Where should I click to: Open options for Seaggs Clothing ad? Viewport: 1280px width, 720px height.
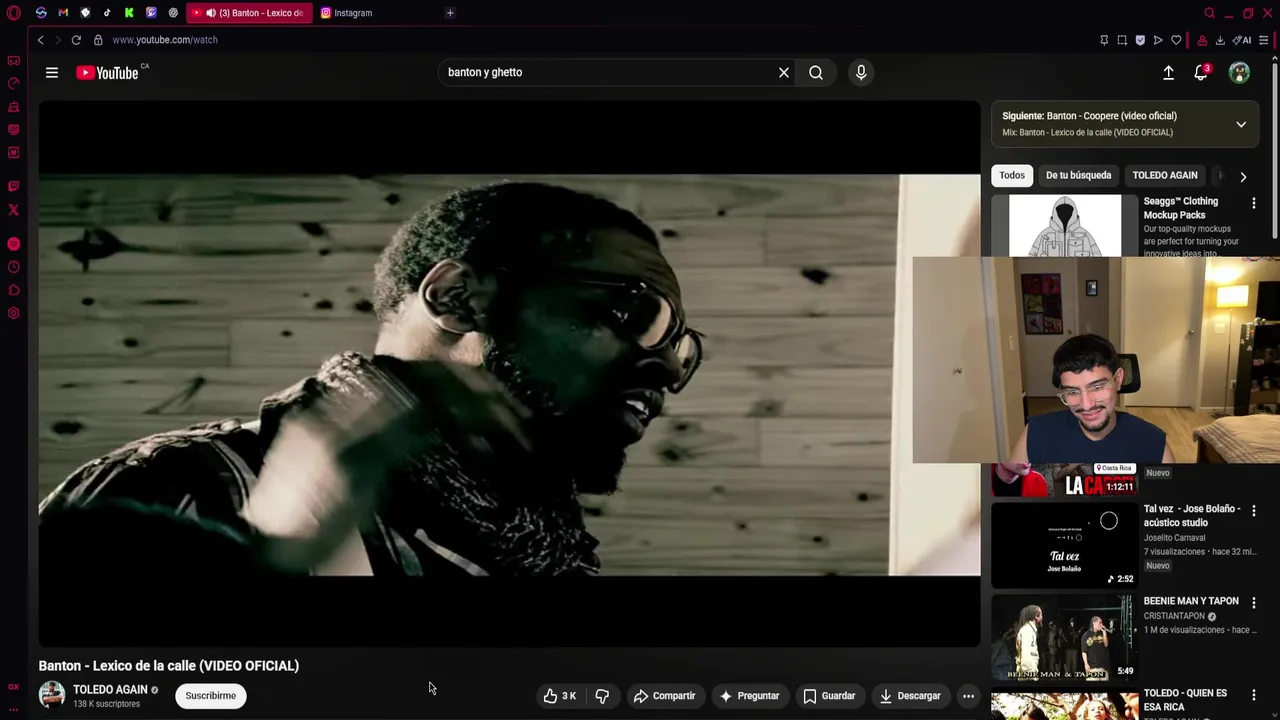point(1253,203)
